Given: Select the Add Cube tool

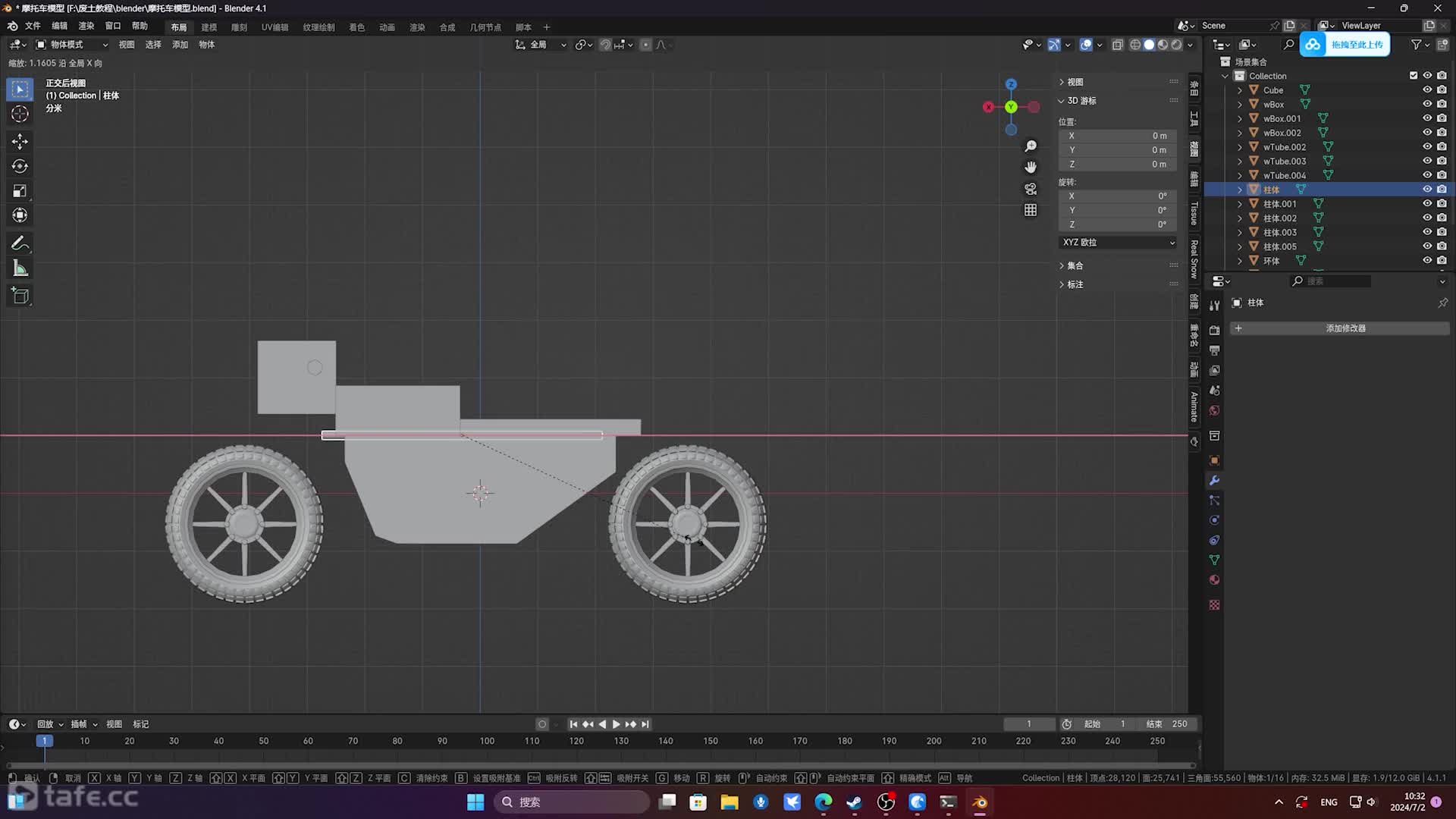Looking at the screenshot, I should [x=20, y=296].
